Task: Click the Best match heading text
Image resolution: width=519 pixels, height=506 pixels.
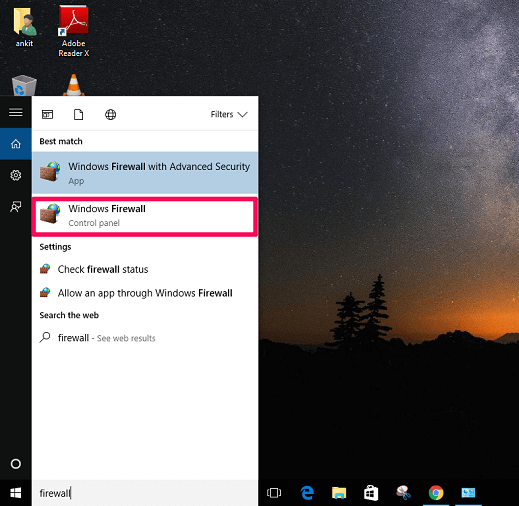Action: 61,141
